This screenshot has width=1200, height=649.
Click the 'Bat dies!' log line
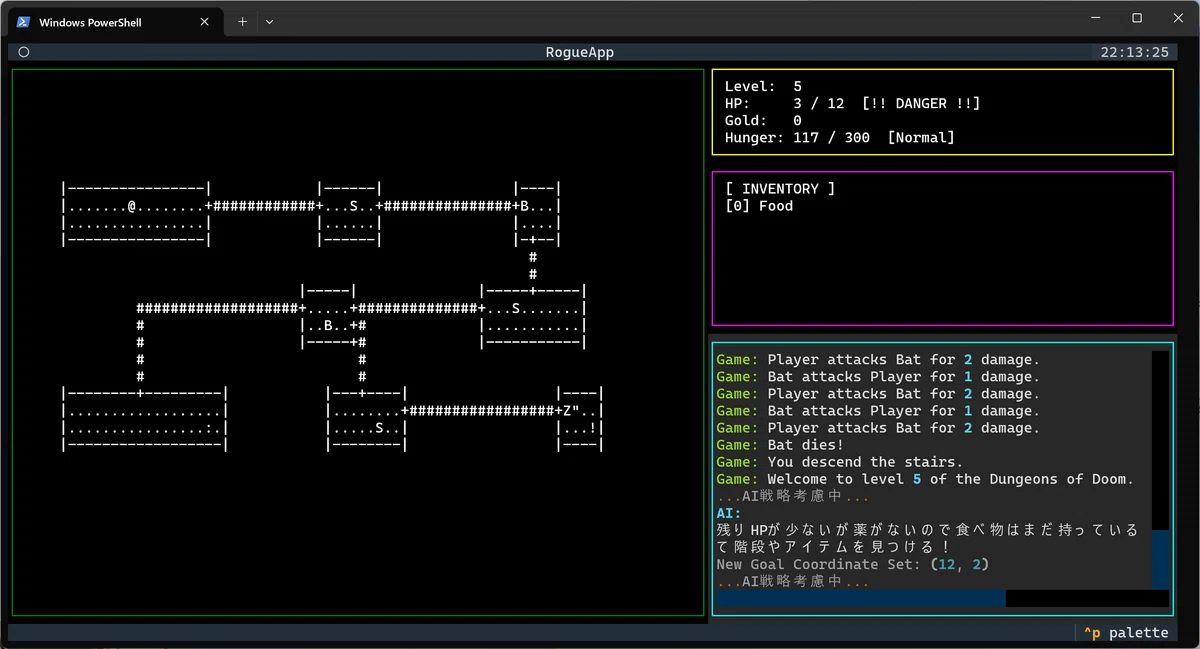[x=780, y=445]
